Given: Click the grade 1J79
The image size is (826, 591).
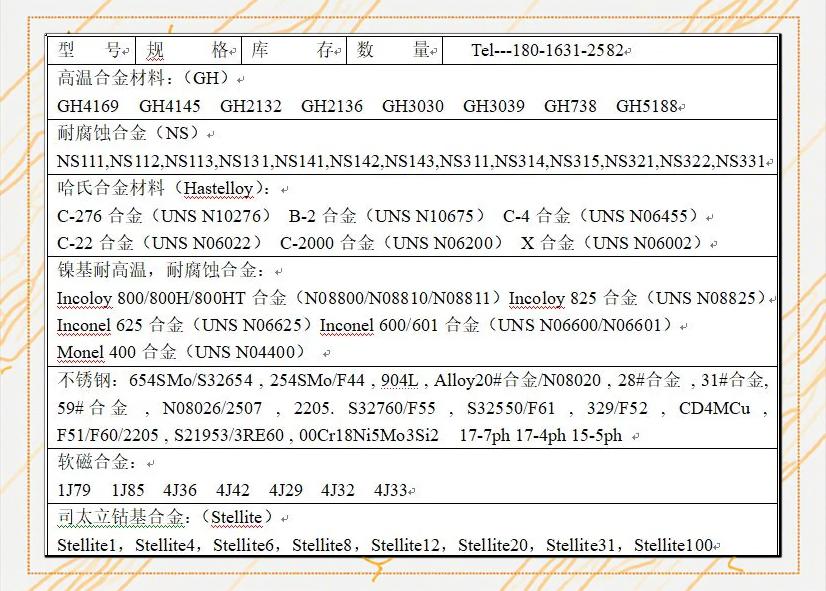Looking at the screenshot, I should [74, 490].
